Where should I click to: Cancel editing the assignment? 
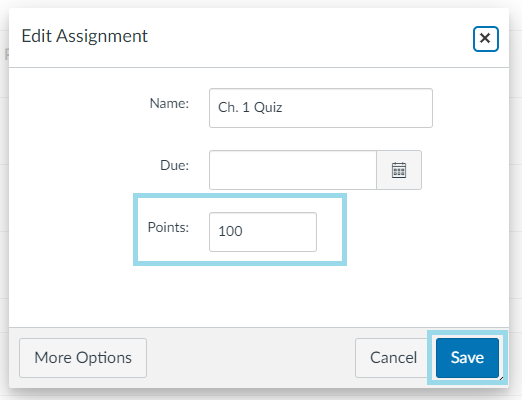[393, 358]
